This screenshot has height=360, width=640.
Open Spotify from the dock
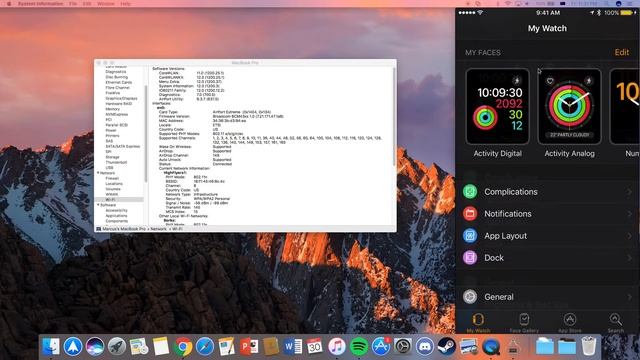pos(359,347)
